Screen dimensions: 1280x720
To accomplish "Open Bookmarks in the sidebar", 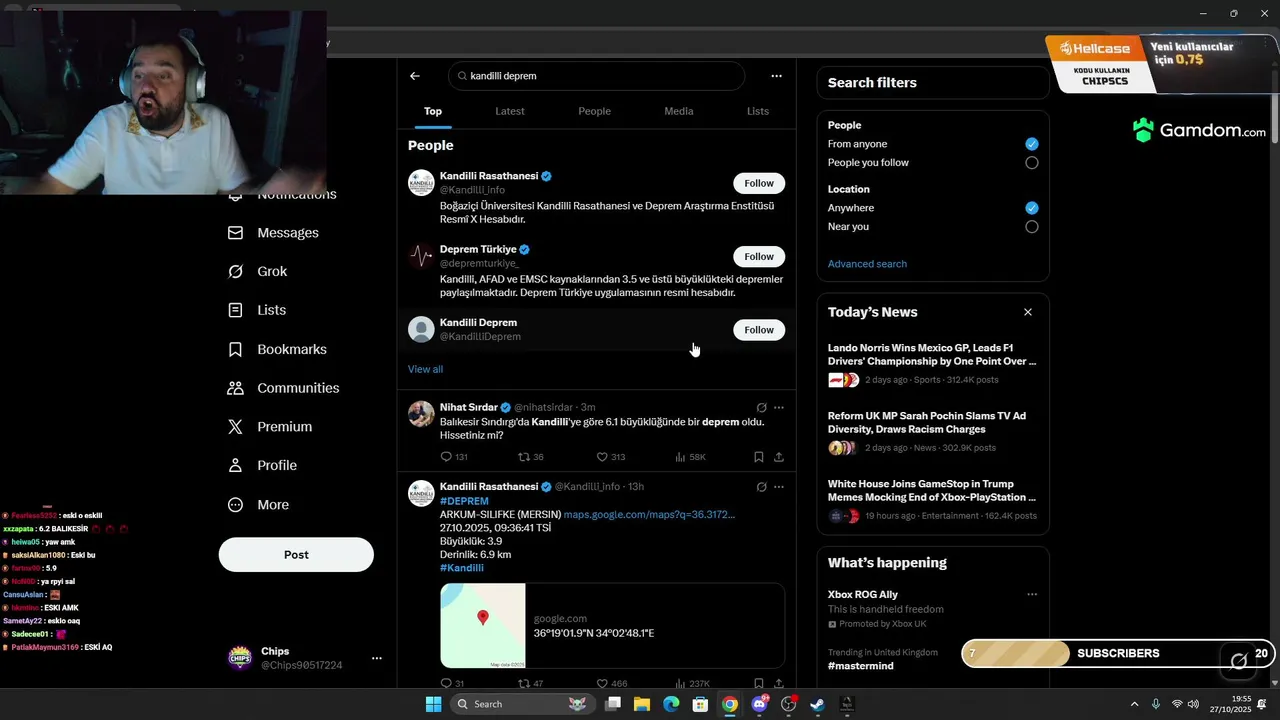I will point(277,349).
